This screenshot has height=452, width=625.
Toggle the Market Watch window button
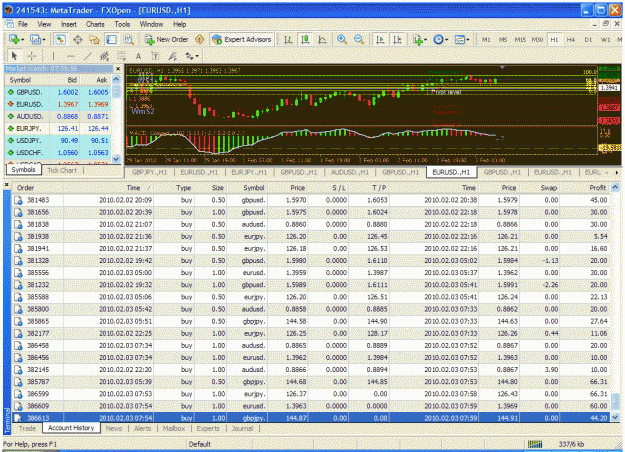[x=60, y=39]
